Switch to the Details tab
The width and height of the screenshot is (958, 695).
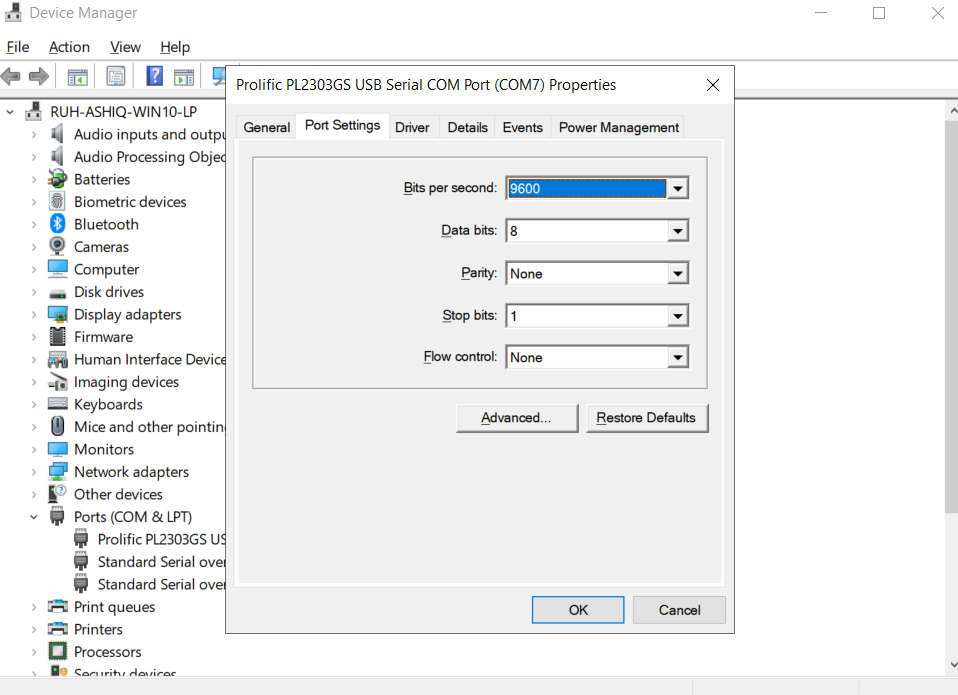[467, 128]
